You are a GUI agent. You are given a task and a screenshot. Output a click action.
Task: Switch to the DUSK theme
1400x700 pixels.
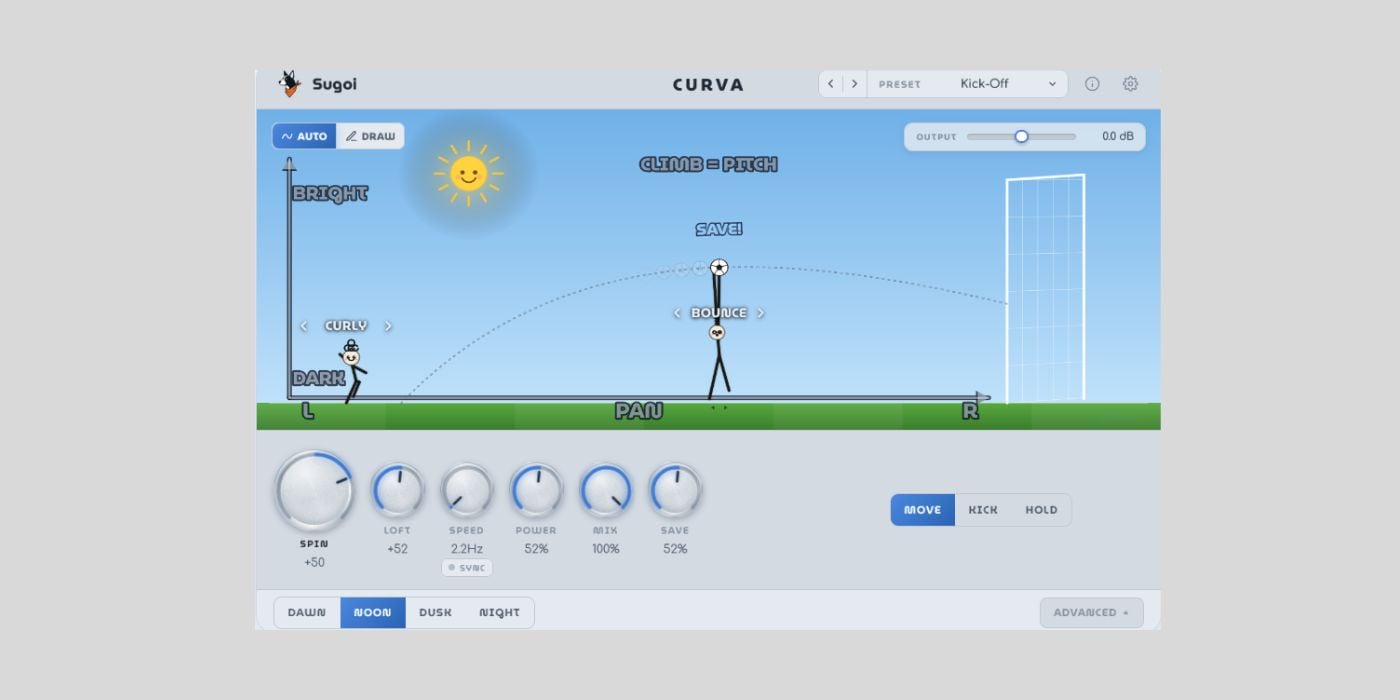tap(435, 613)
